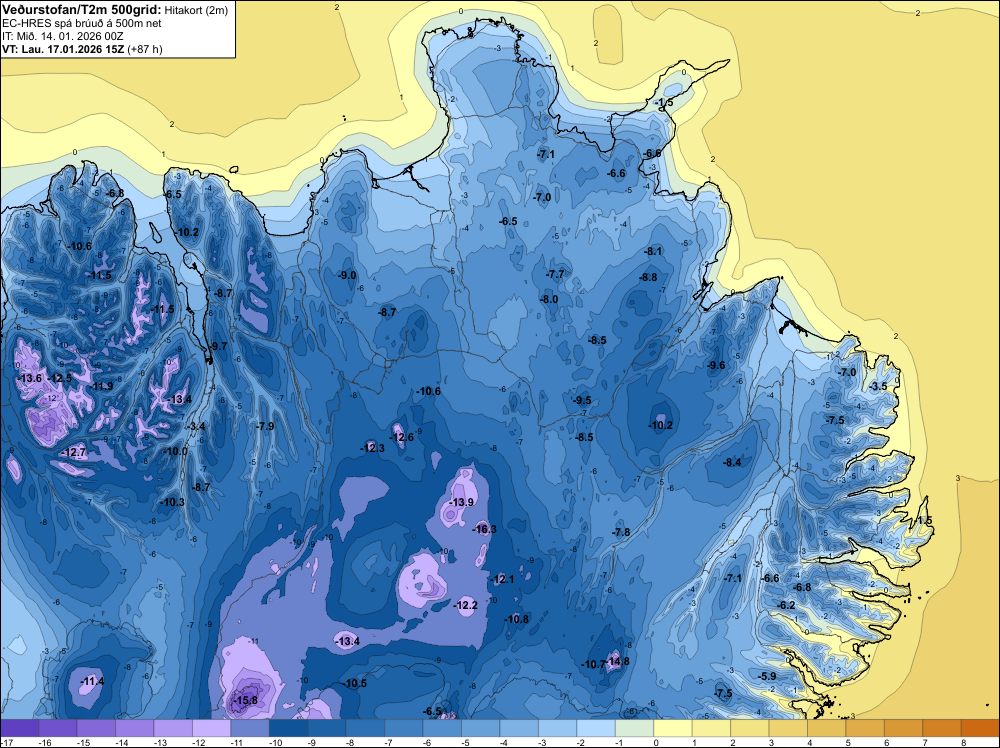Click the forecast offset '(+87 h)'
The width and height of the screenshot is (1000, 748).
(x=145, y=49)
